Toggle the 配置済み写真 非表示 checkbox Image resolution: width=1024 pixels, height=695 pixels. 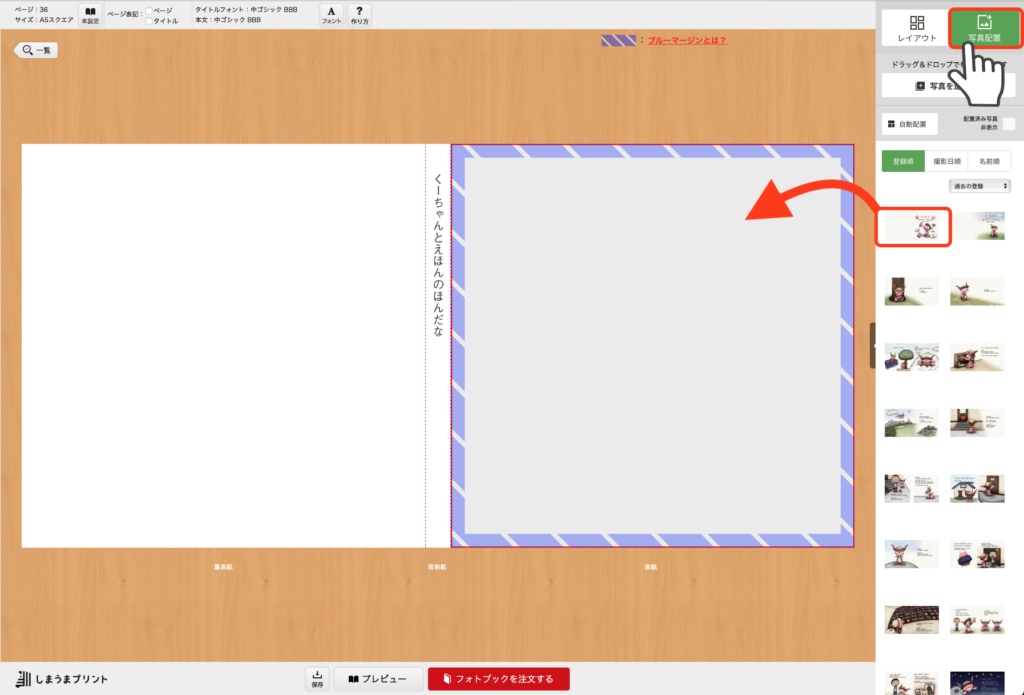(x=1008, y=124)
